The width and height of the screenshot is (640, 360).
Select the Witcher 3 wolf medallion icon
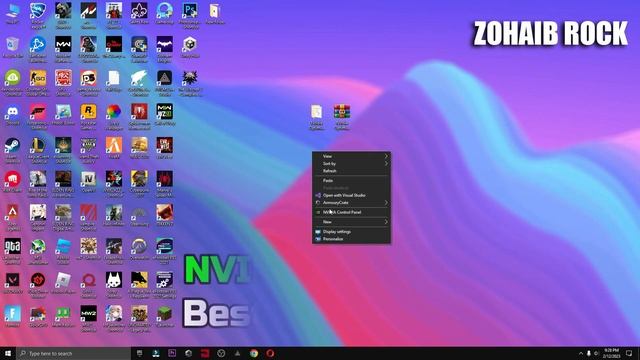(190, 78)
